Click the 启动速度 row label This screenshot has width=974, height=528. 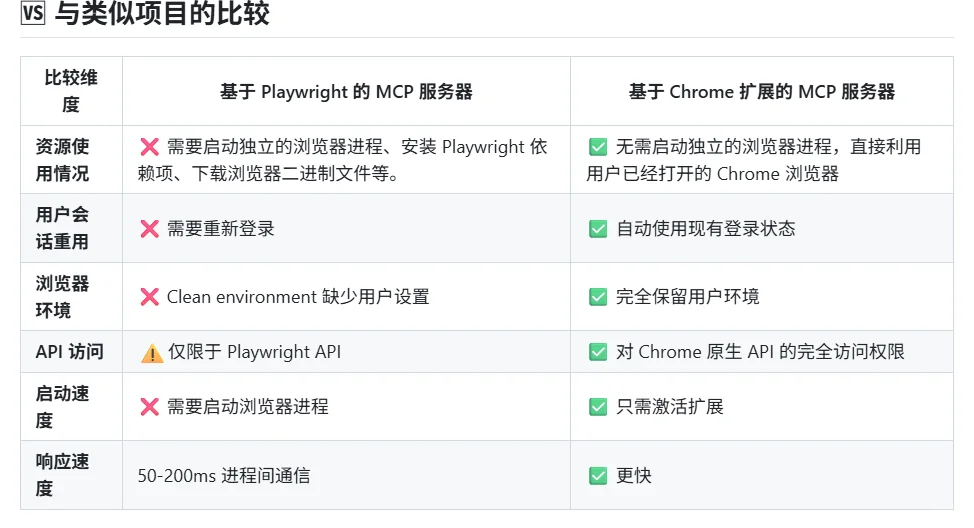coord(62,407)
